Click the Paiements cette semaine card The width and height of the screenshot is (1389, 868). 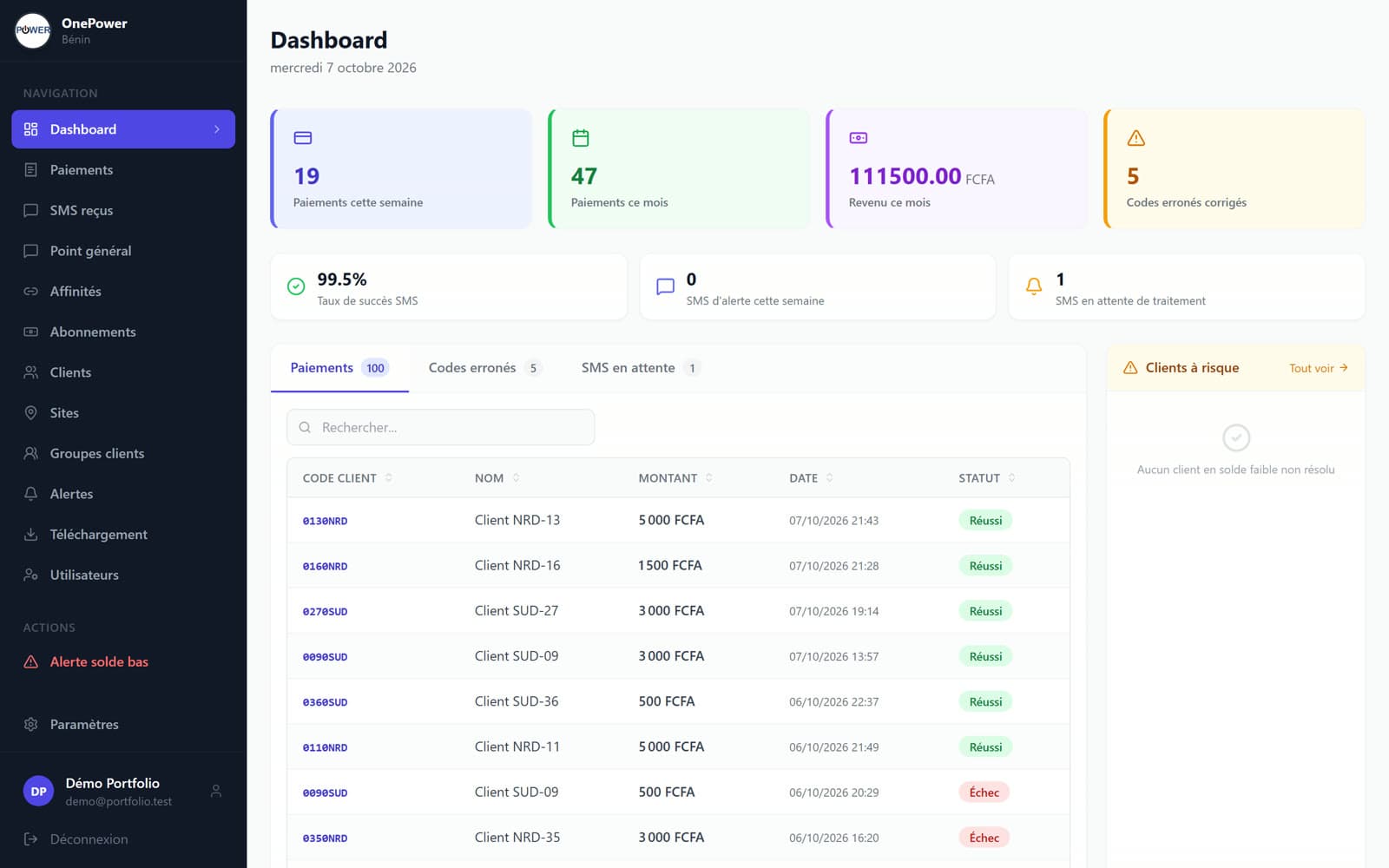pos(401,169)
